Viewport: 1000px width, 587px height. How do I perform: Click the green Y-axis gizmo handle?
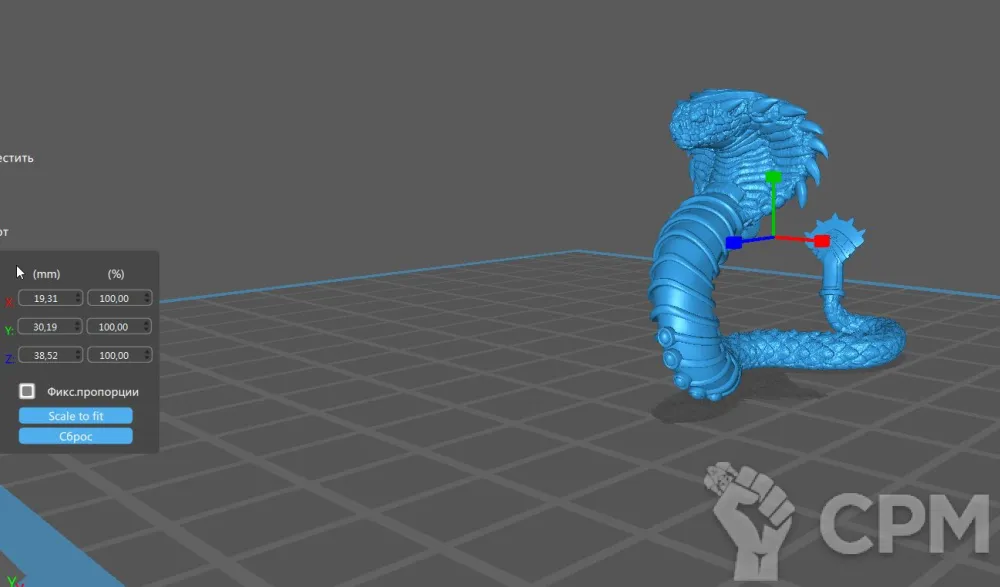772,177
